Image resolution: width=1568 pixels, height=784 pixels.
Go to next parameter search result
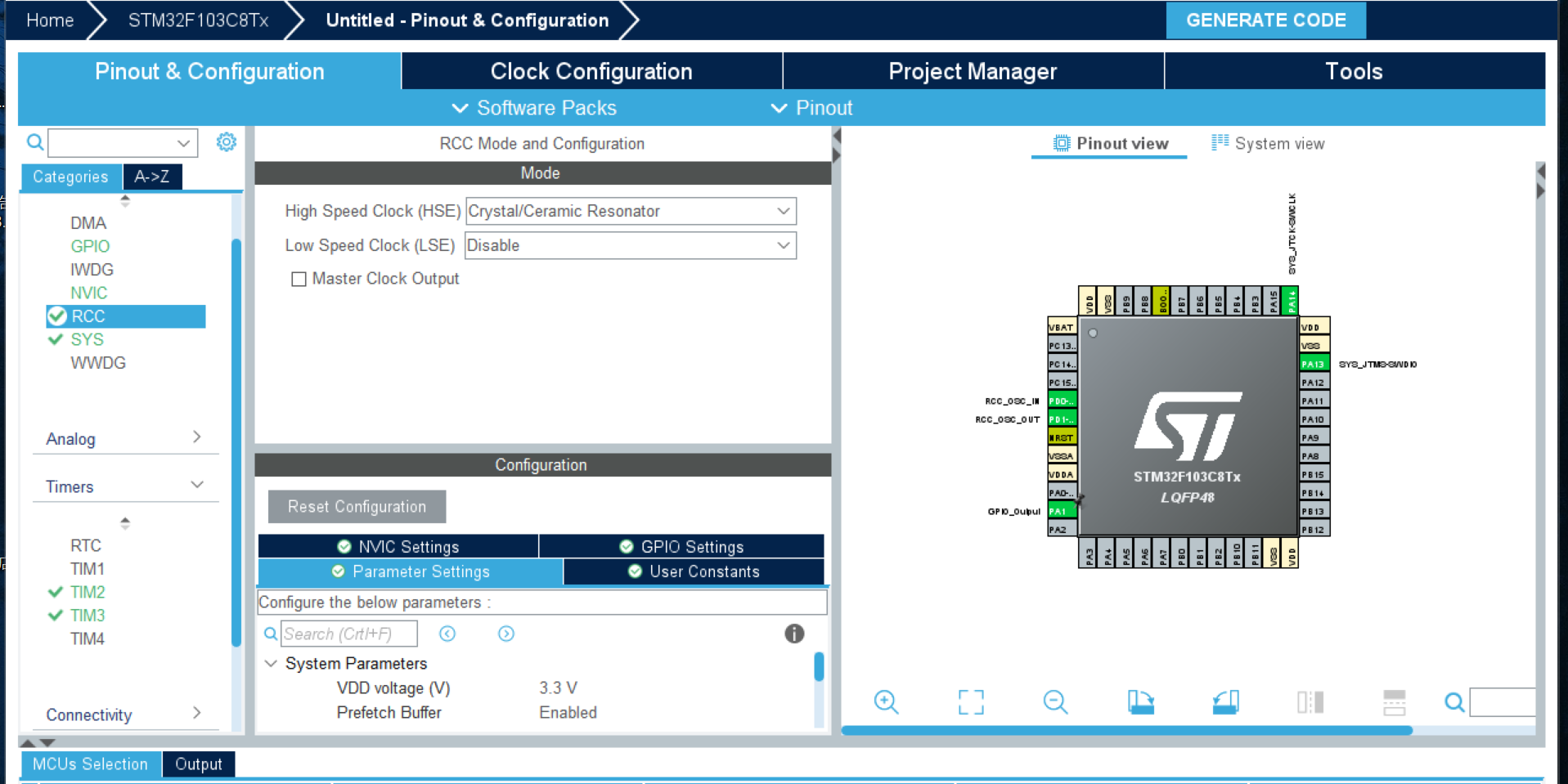(x=506, y=634)
